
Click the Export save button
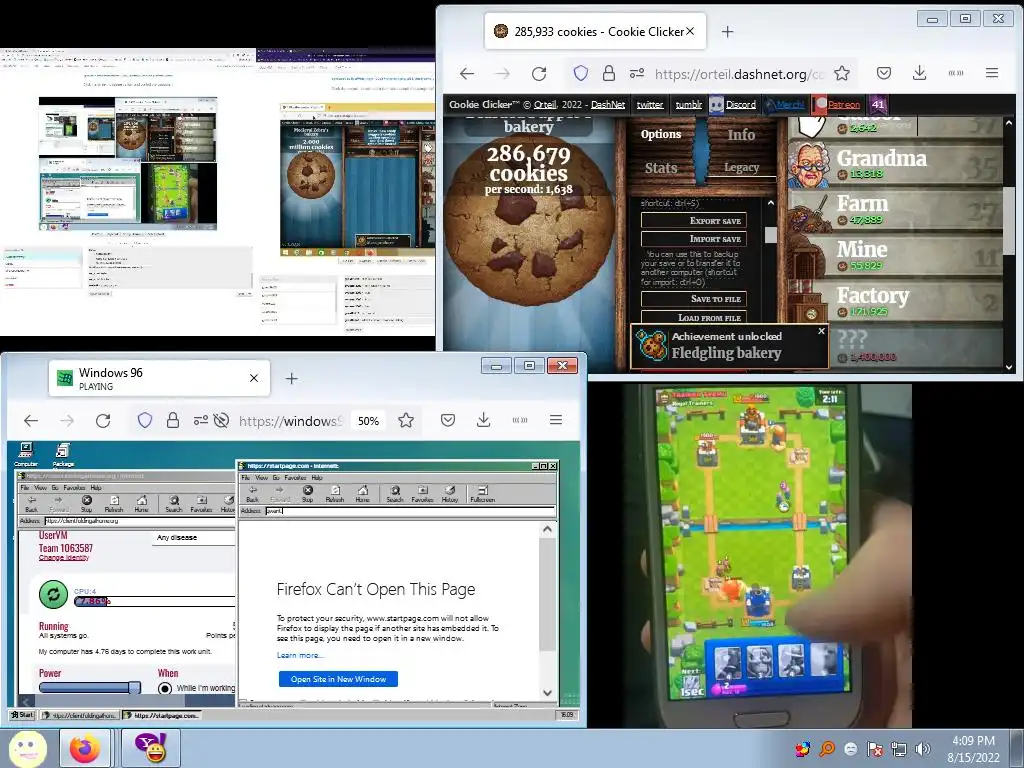pos(694,221)
